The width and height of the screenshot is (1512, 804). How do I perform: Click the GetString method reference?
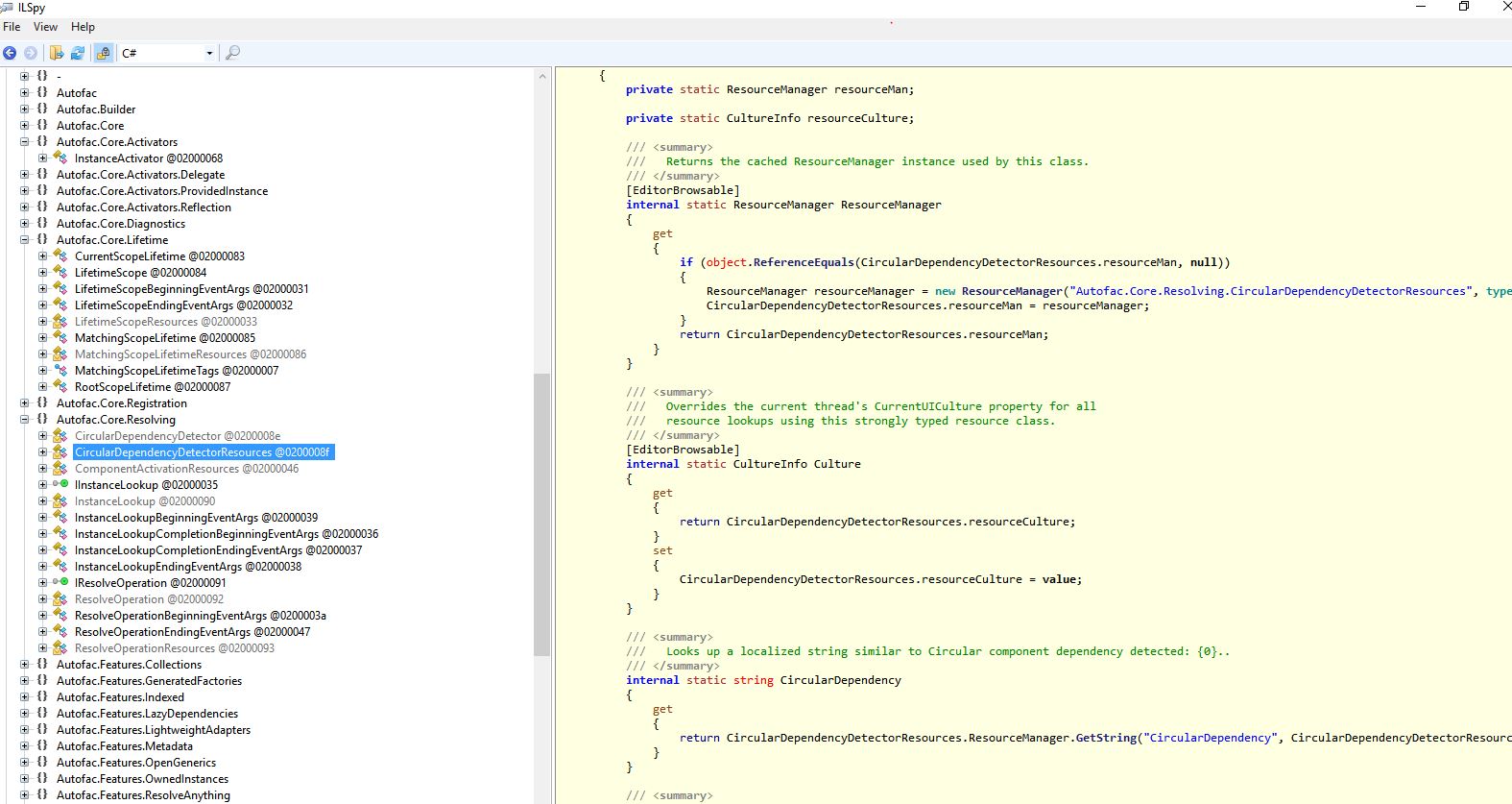click(1106, 738)
